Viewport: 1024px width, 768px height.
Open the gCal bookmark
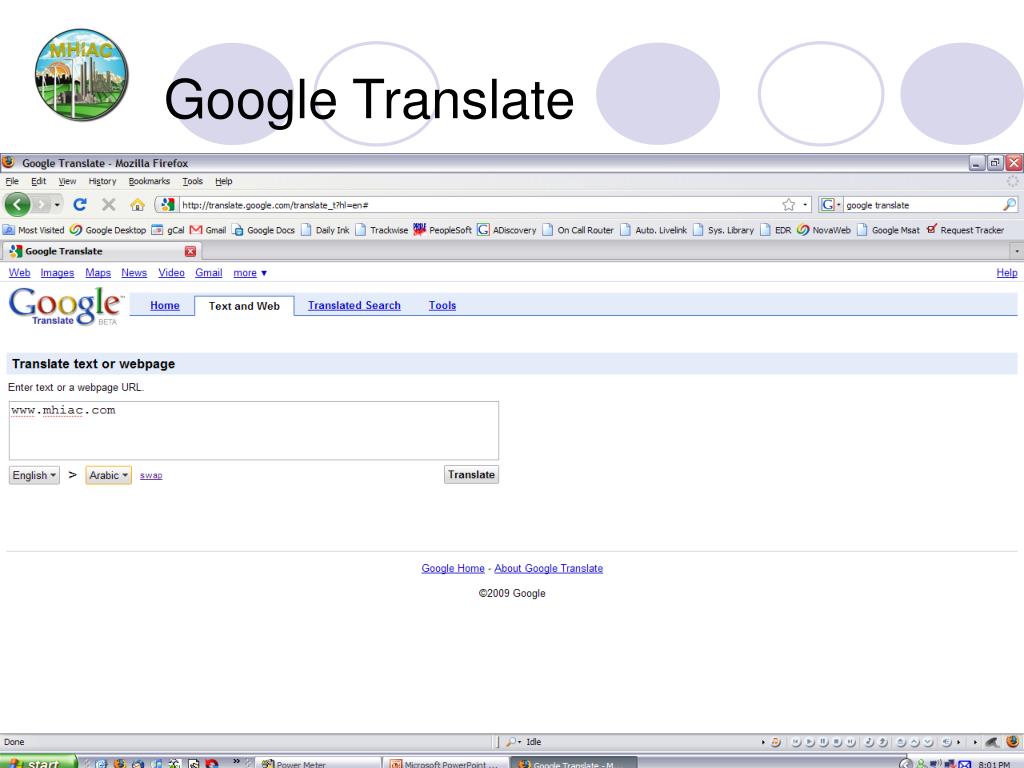point(168,230)
